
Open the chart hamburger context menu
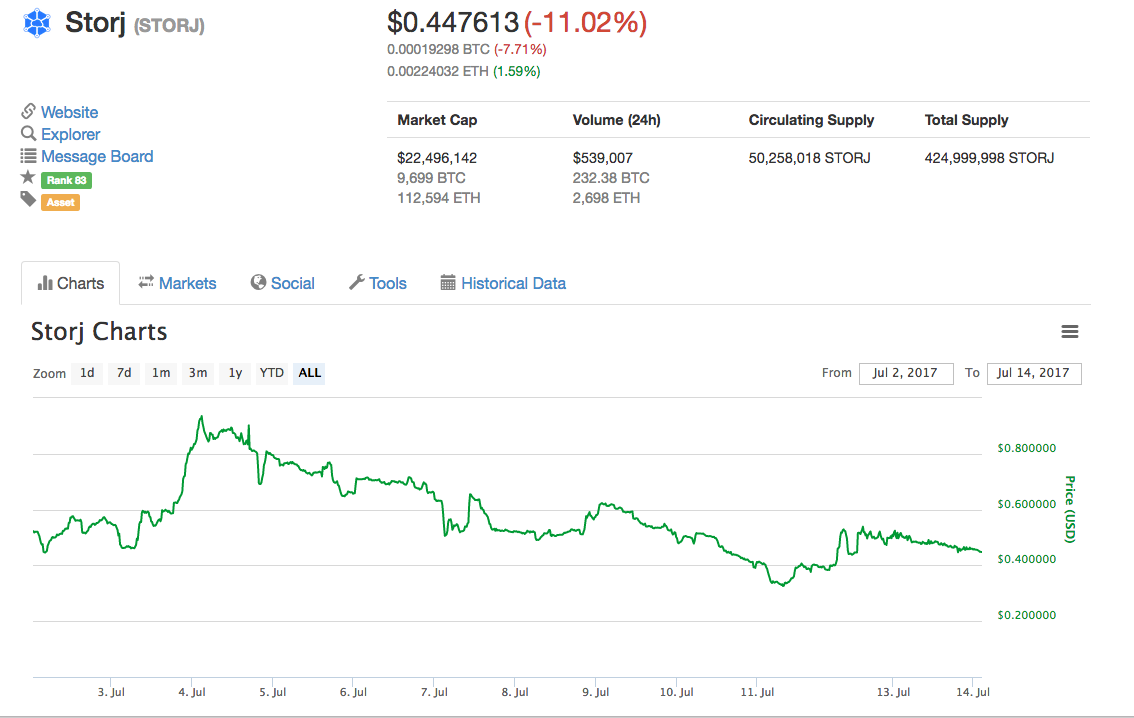pos(1070,331)
